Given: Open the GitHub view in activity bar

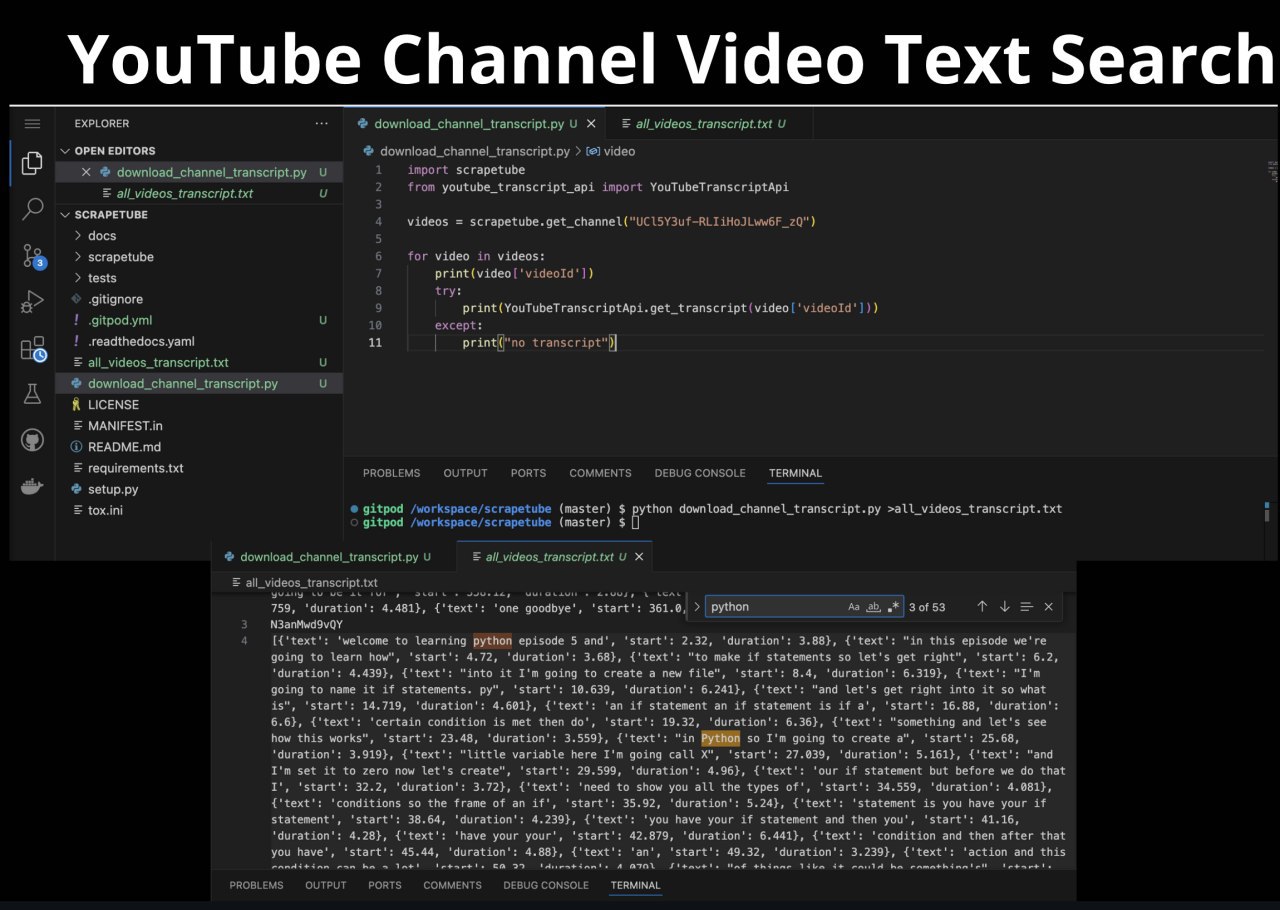Looking at the screenshot, I should click(x=32, y=440).
